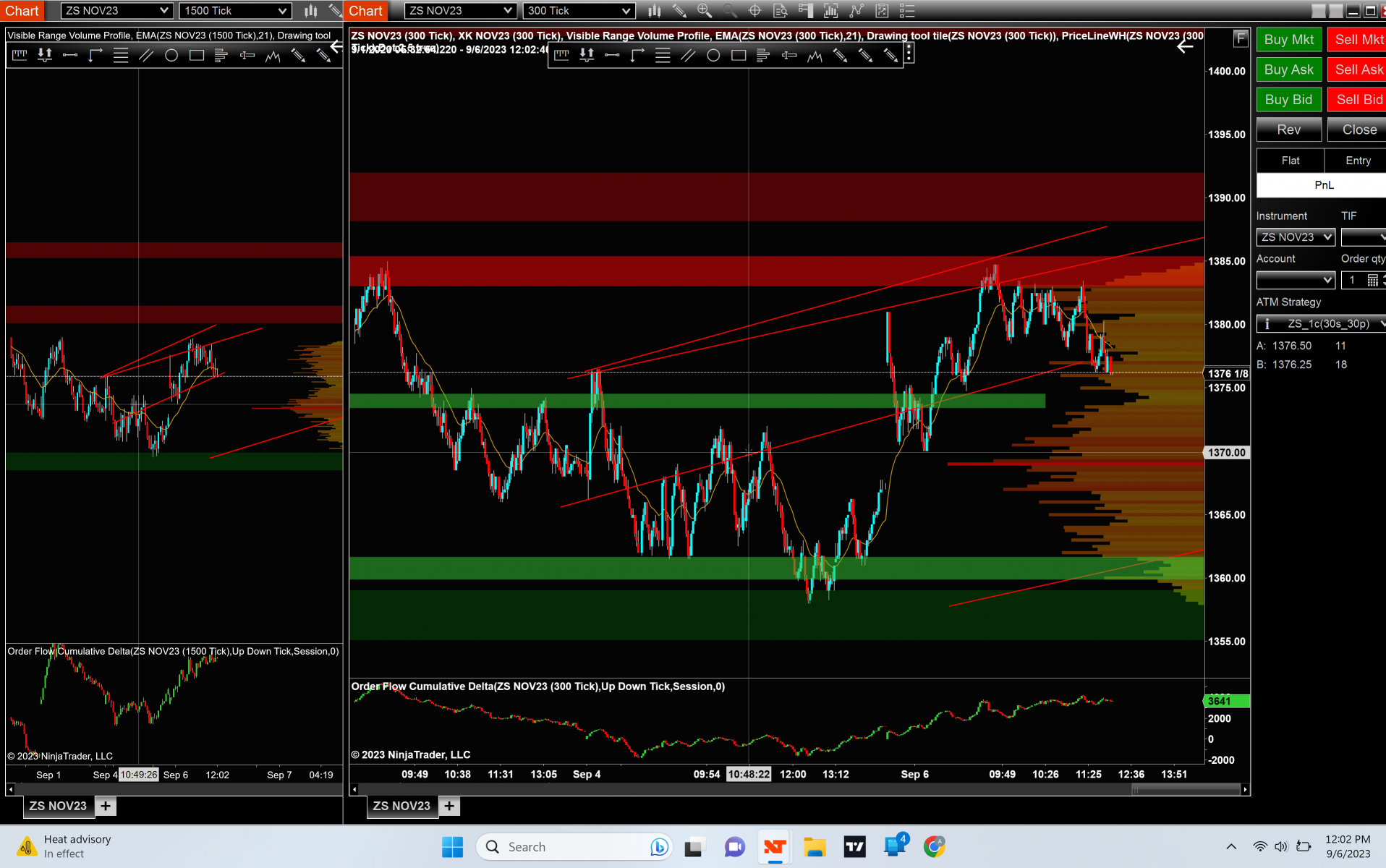Click the Sell Bid button

(1357, 100)
